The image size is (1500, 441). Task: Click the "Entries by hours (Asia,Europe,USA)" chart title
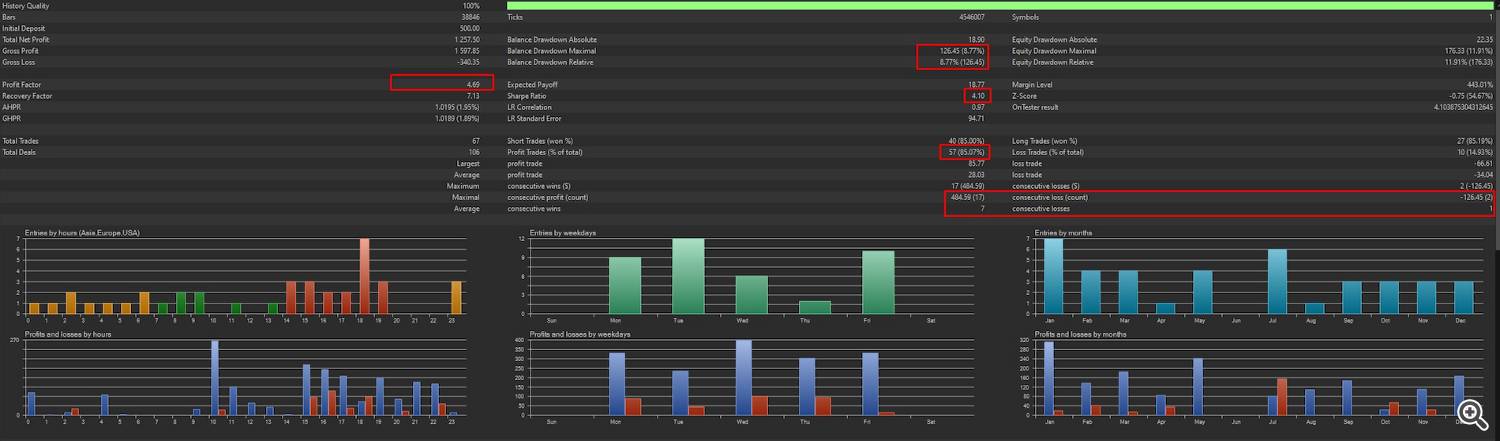[82, 233]
